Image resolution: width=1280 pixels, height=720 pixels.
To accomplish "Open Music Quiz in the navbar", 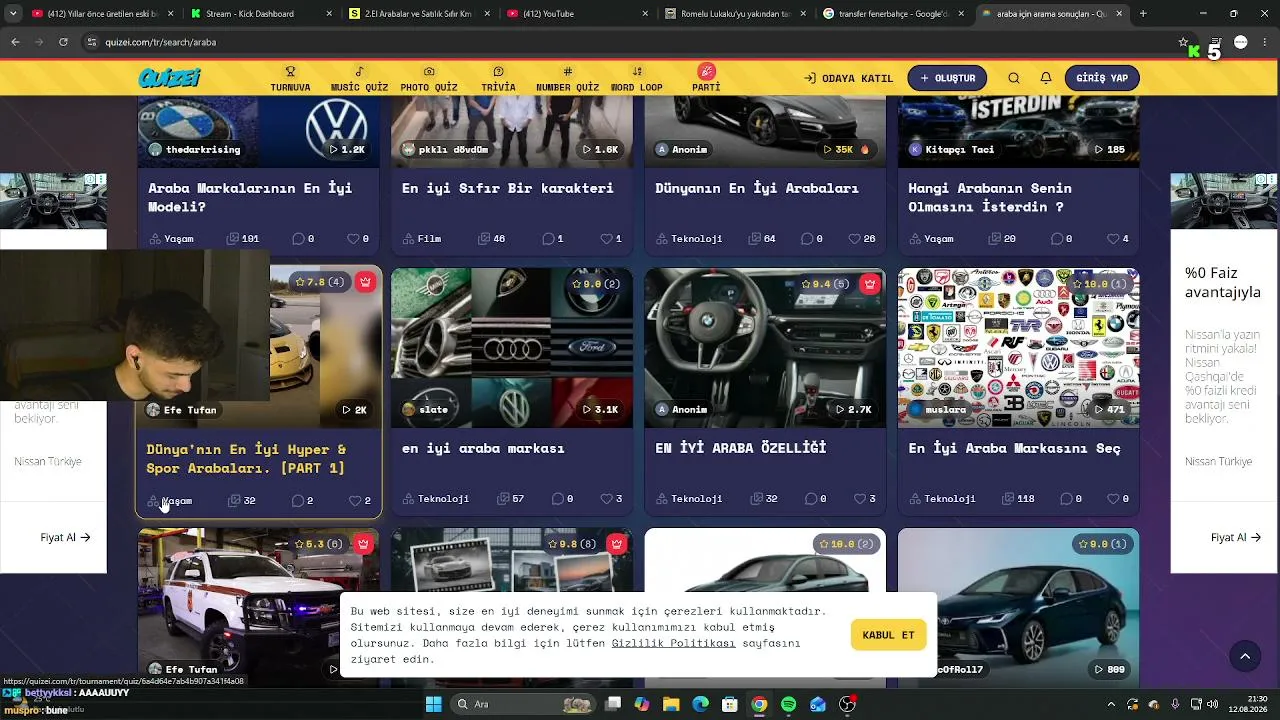I will point(359,79).
